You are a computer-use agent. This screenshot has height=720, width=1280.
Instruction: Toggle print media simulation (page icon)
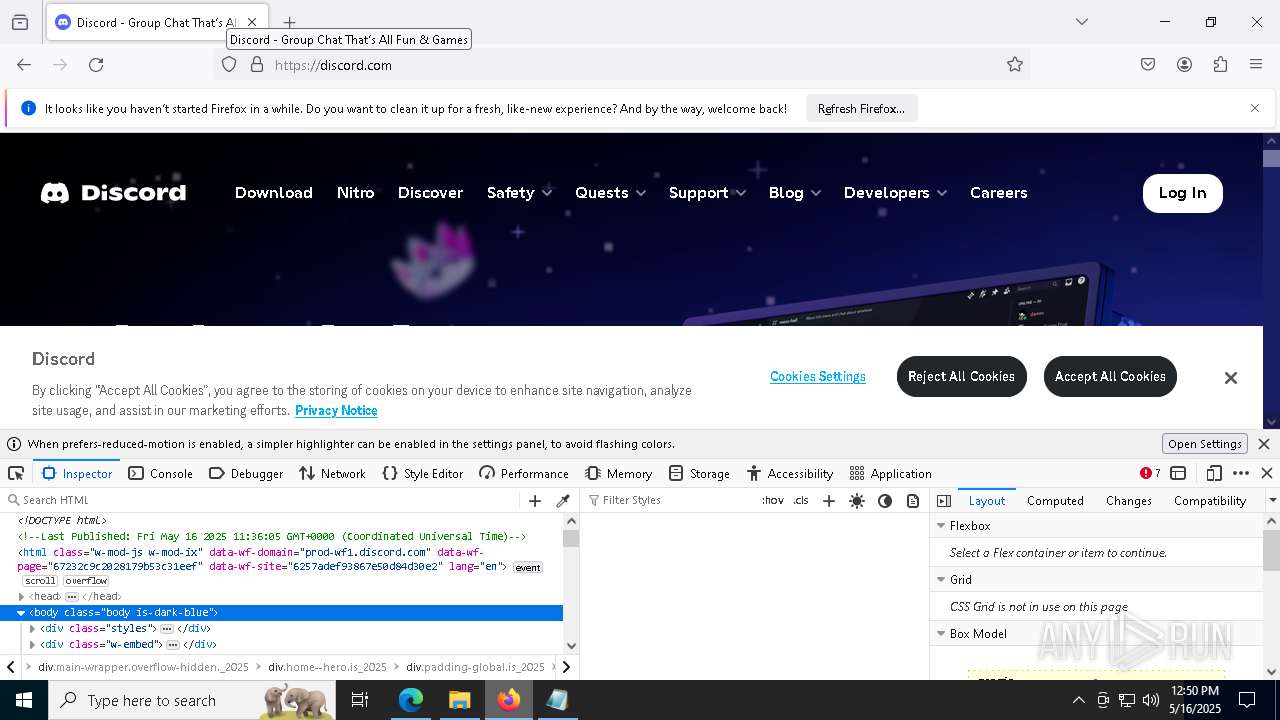coord(913,501)
